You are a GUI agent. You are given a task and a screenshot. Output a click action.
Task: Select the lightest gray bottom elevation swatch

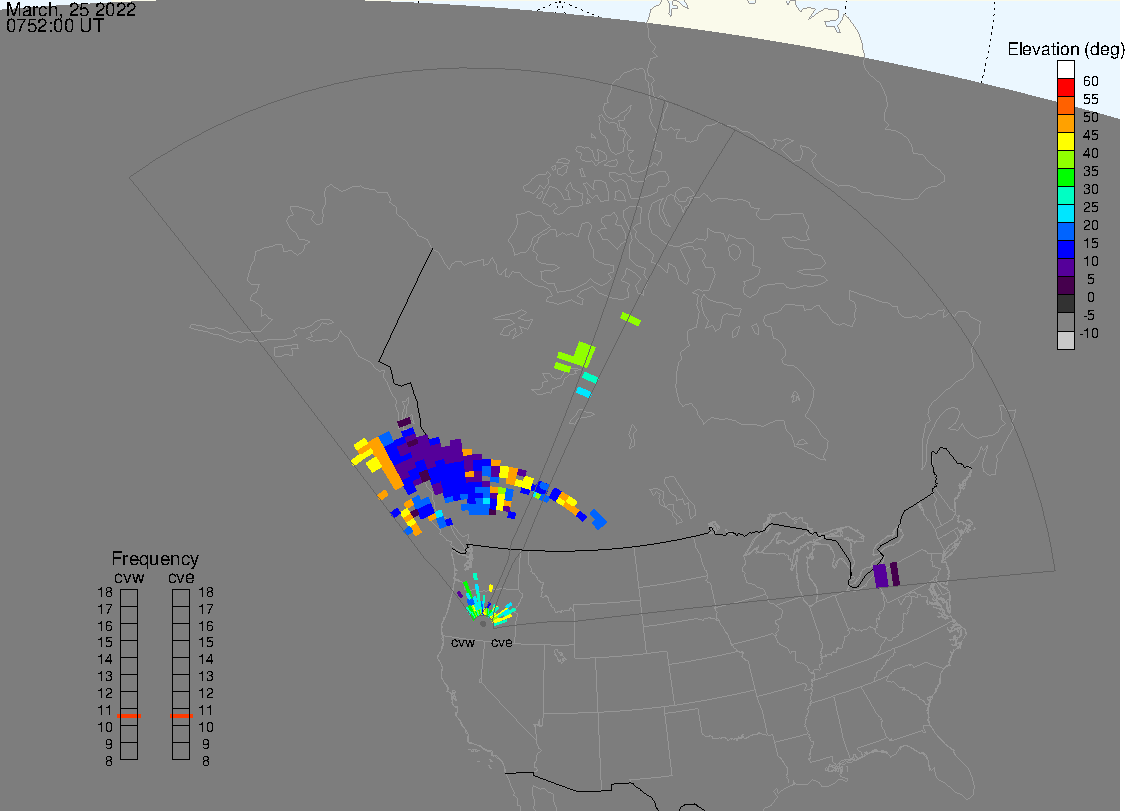(x=1065, y=340)
